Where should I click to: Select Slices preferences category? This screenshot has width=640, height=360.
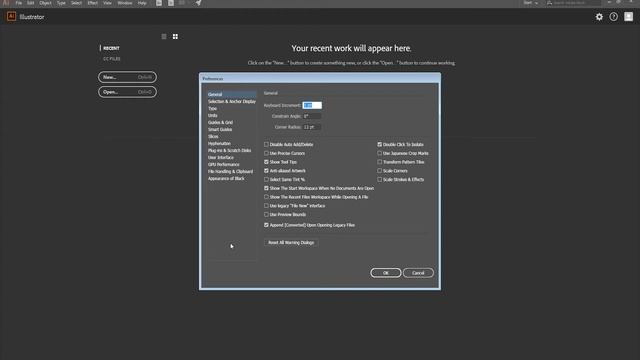(x=213, y=136)
